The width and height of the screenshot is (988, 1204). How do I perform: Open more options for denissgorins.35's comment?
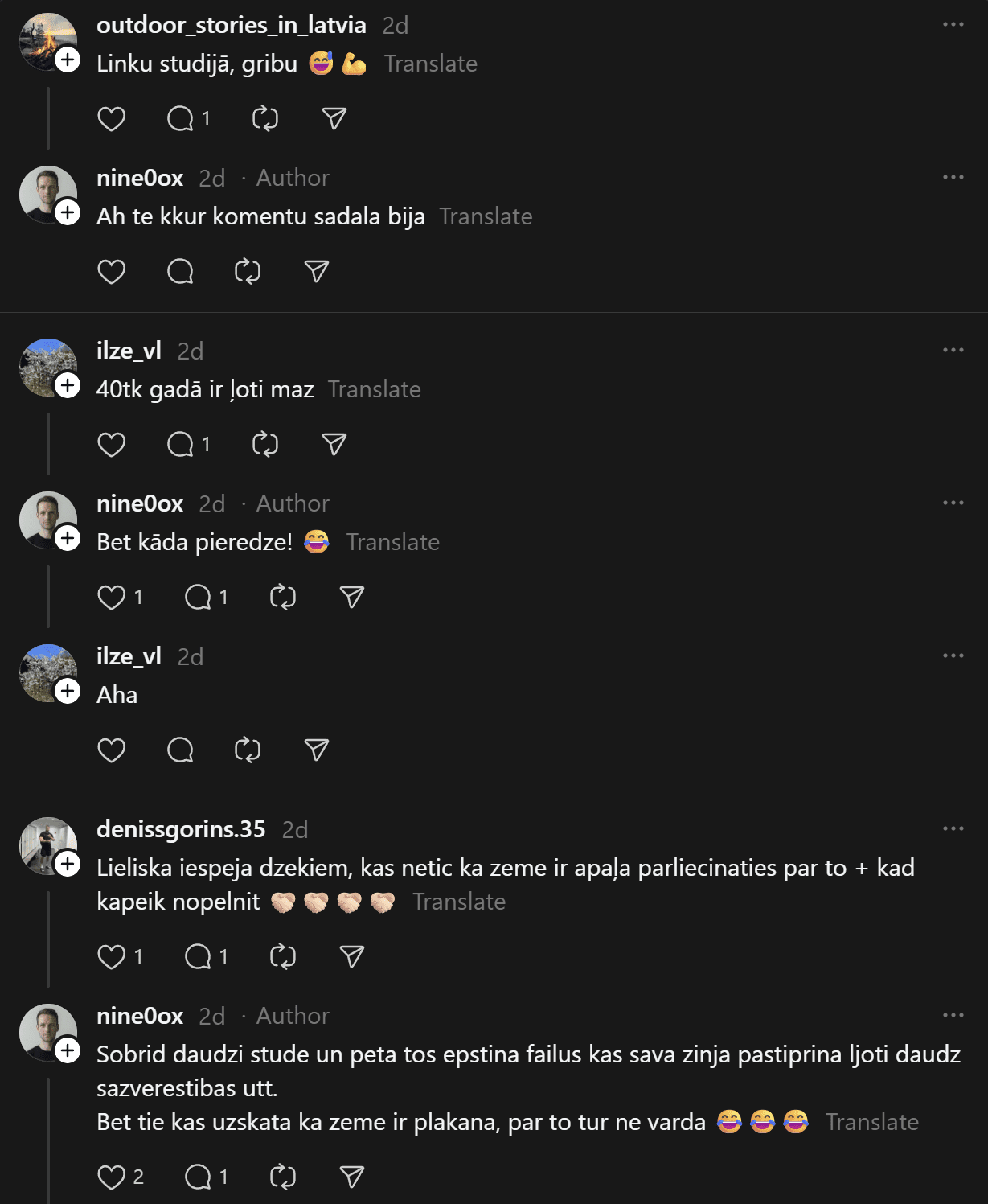953,829
